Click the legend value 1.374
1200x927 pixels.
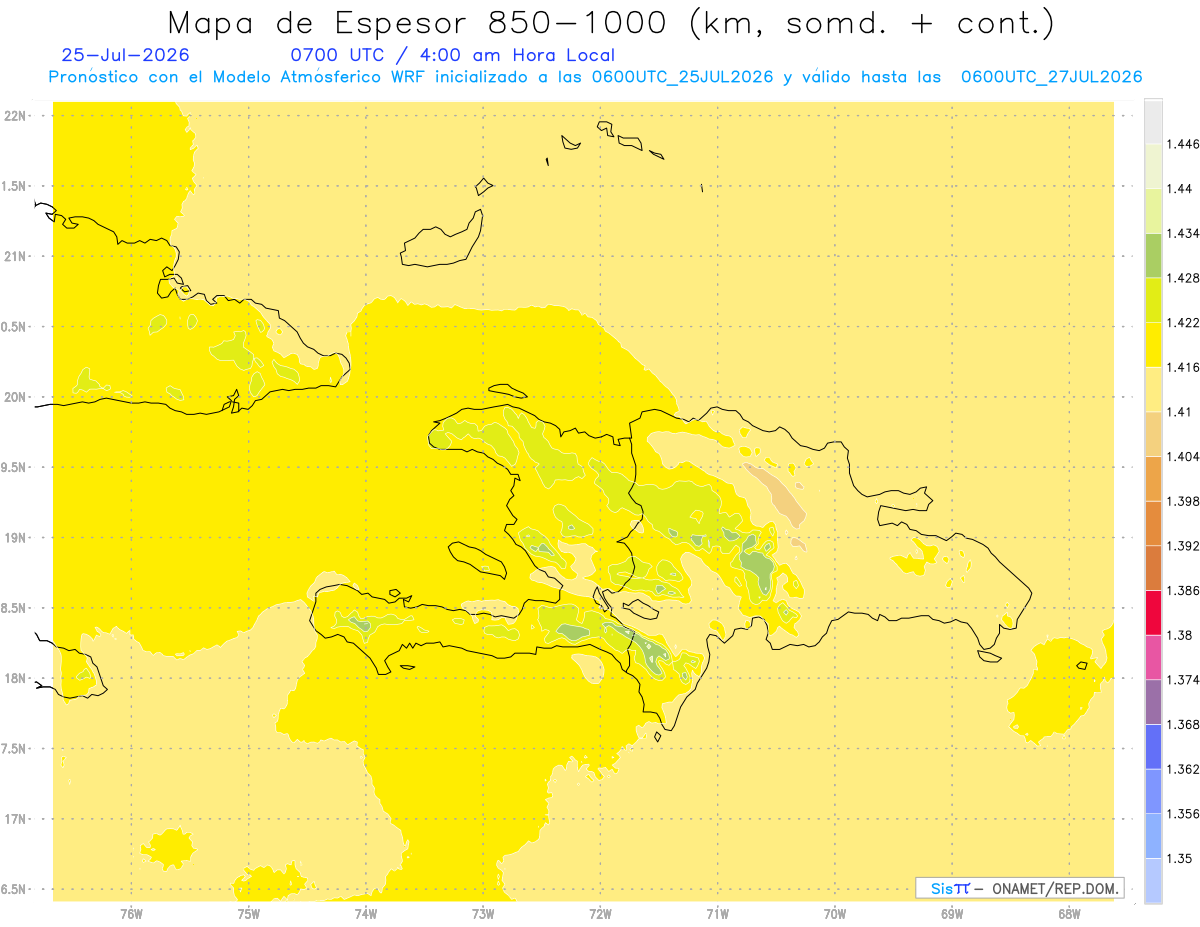1183,680
